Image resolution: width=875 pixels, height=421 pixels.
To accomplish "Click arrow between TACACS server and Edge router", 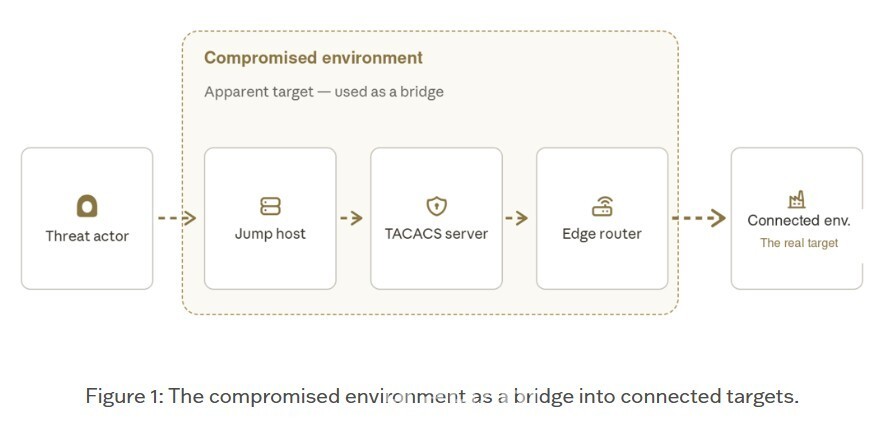I will click(517, 218).
